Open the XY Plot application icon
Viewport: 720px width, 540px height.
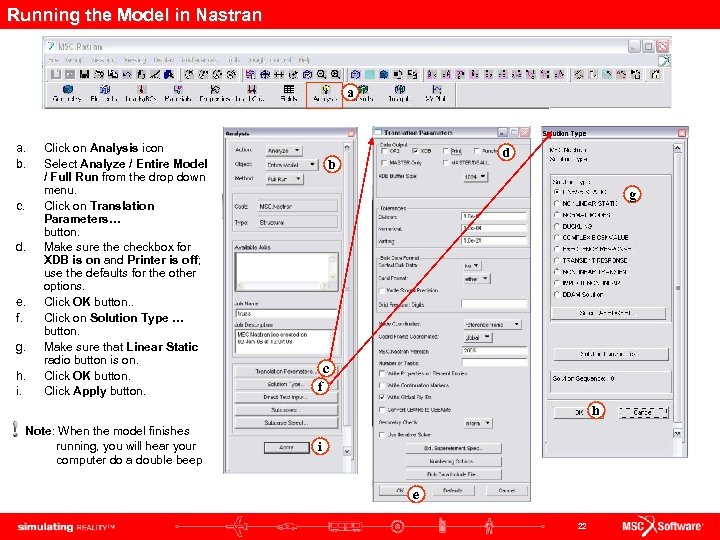pyautogui.click(x=436, y=93)
